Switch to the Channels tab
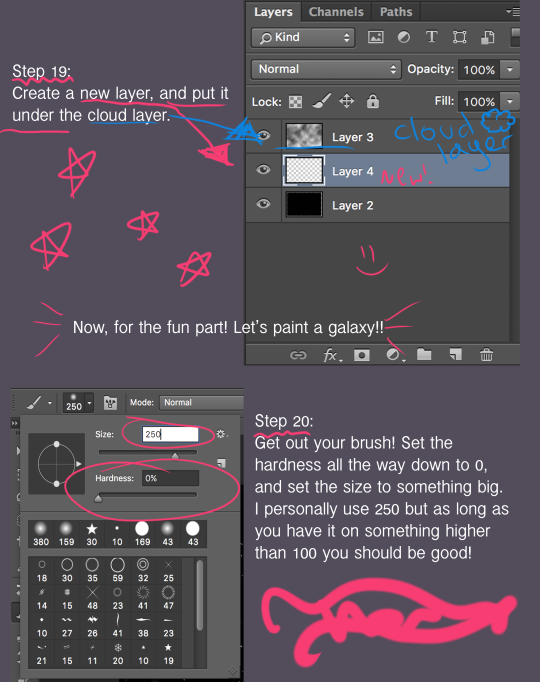Viewport: 540px width, 682px height. 336,12
